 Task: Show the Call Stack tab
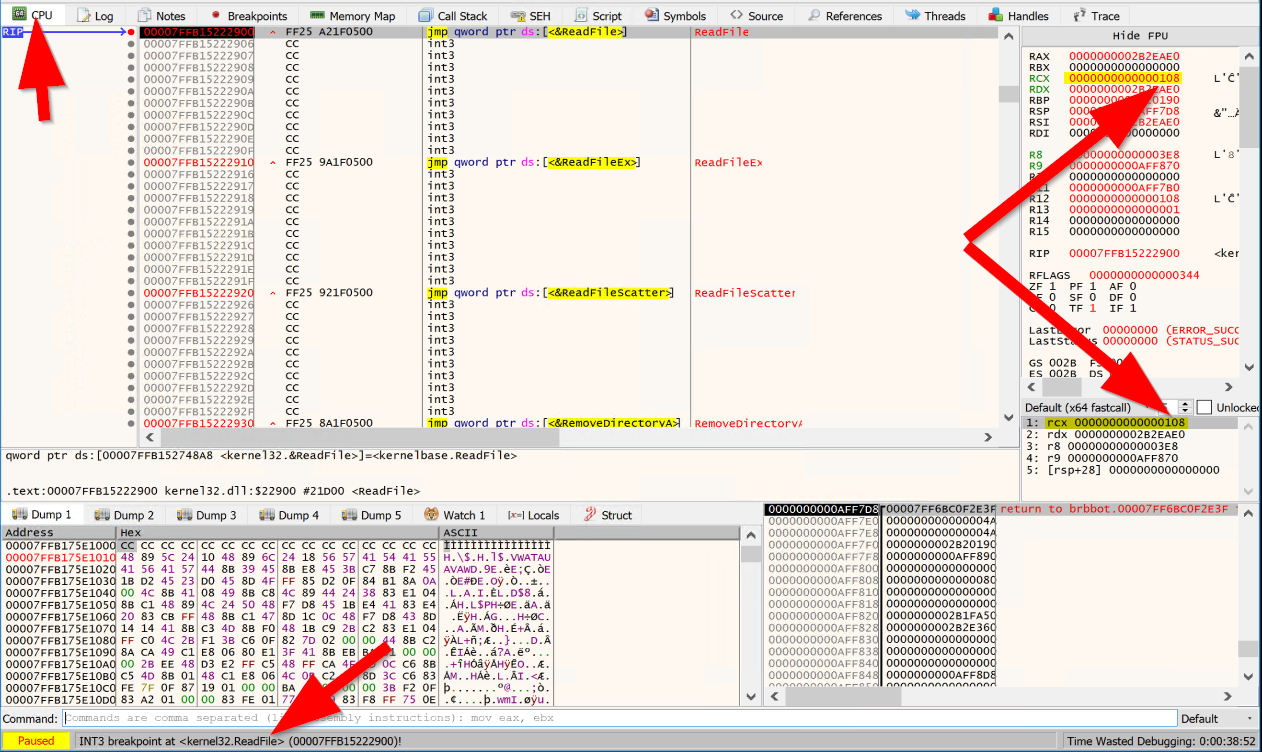click(453, 16)
